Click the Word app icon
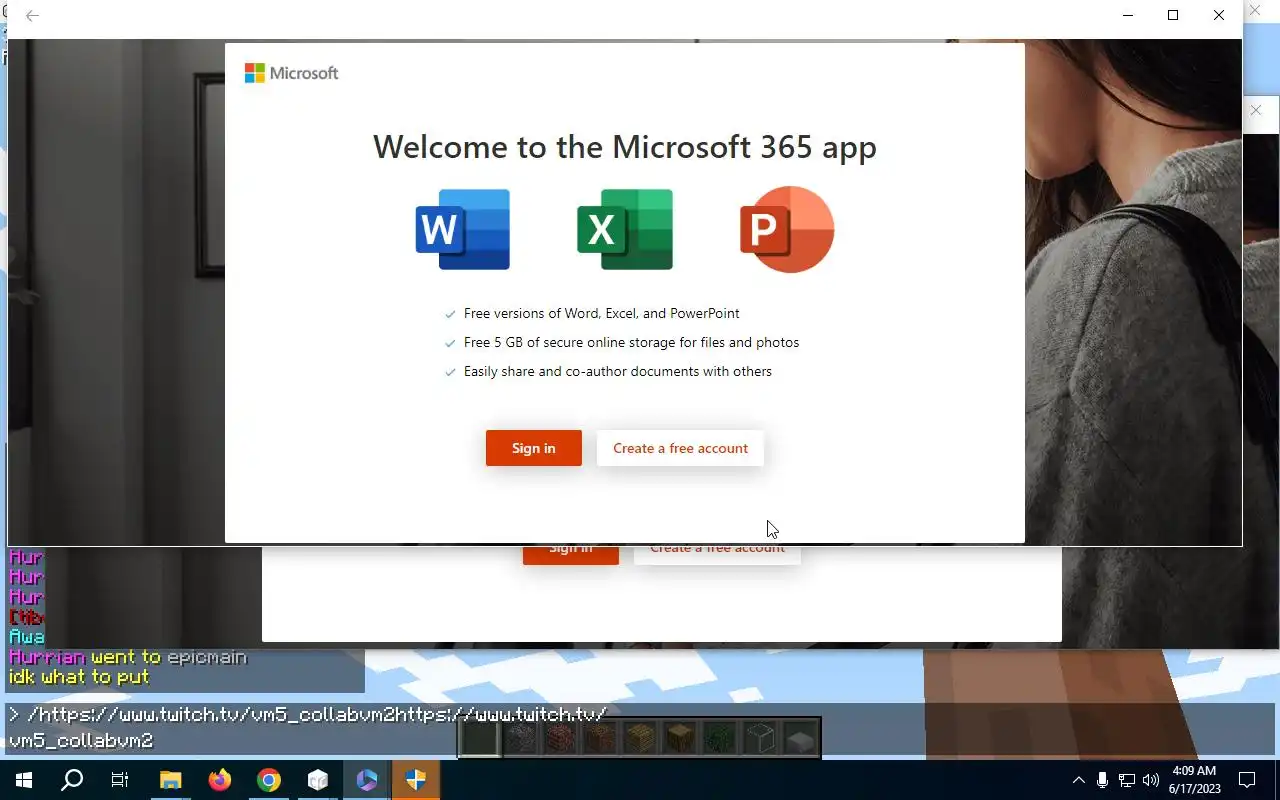The height and width of the screenshot is (800, 1280). [x=463, y=229]
